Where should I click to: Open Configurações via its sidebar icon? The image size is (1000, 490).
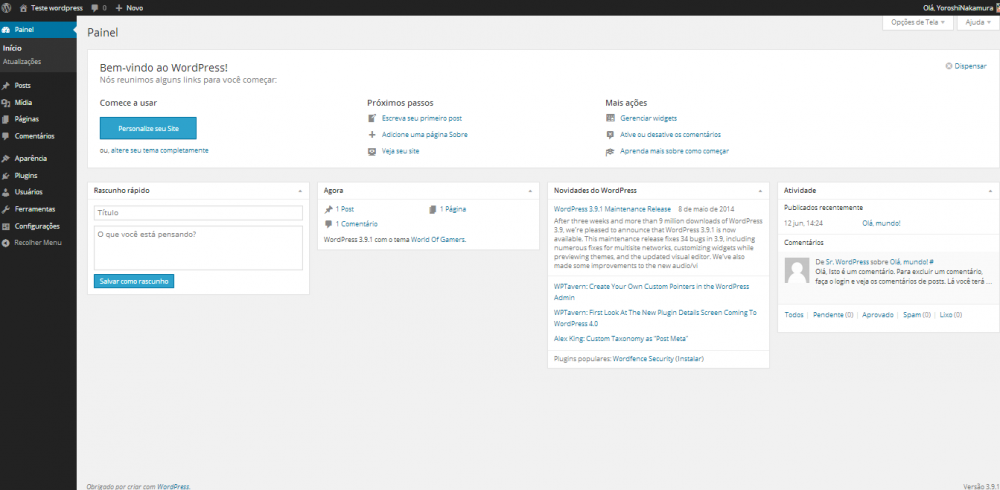coord(7,226)
